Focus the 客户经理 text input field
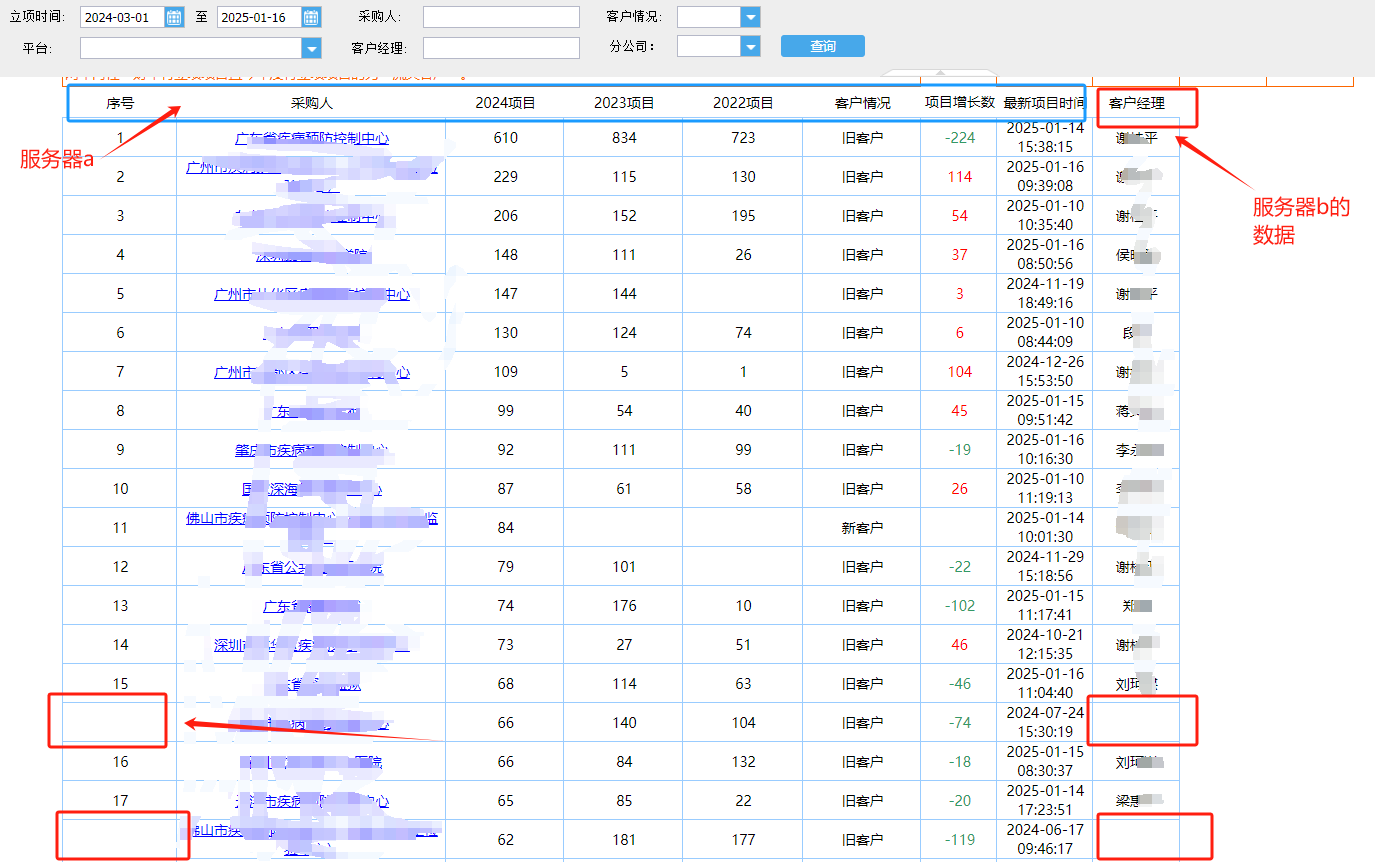 [501, 48]
